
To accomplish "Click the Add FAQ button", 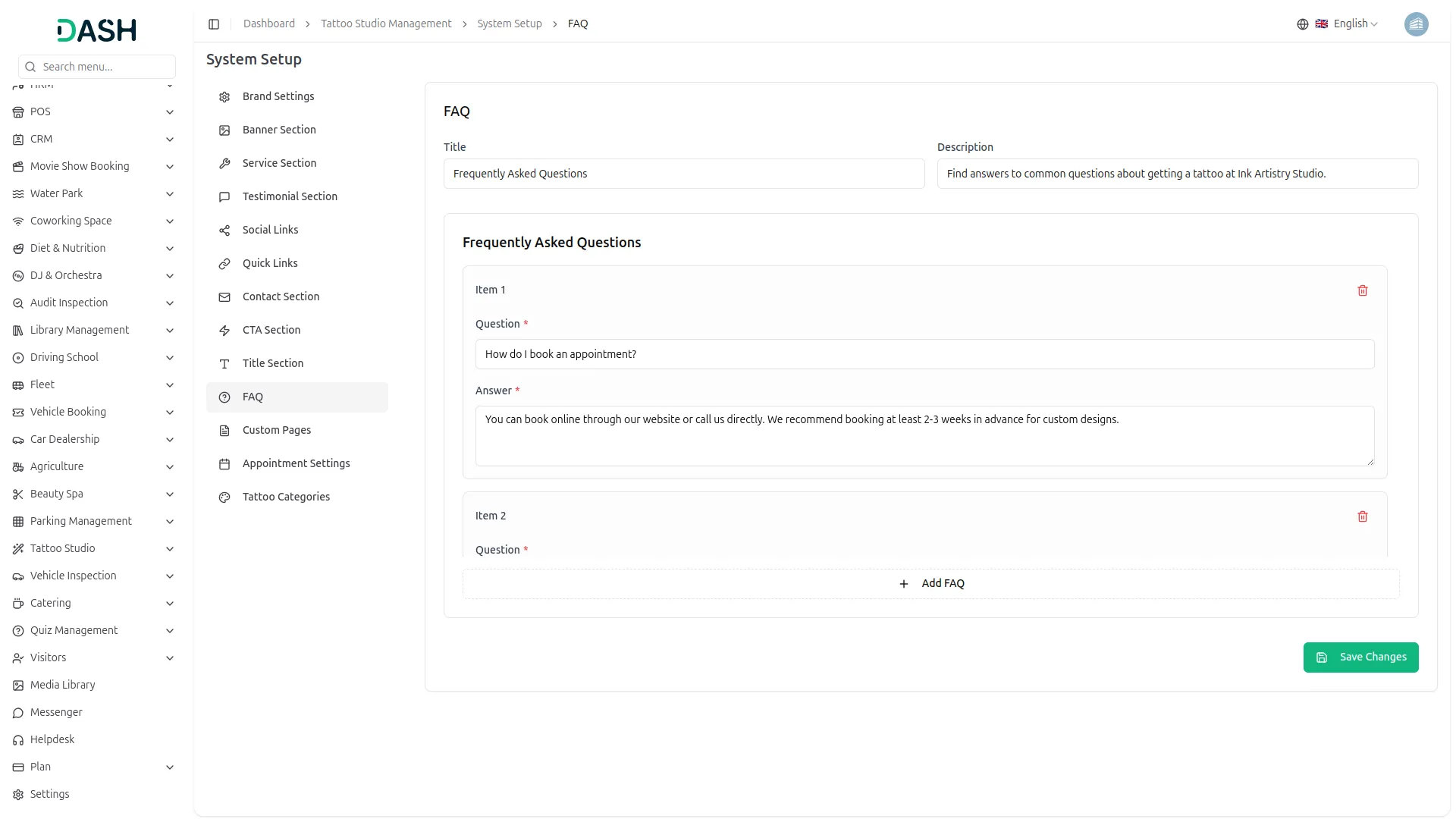I will [x=930, y=584].
